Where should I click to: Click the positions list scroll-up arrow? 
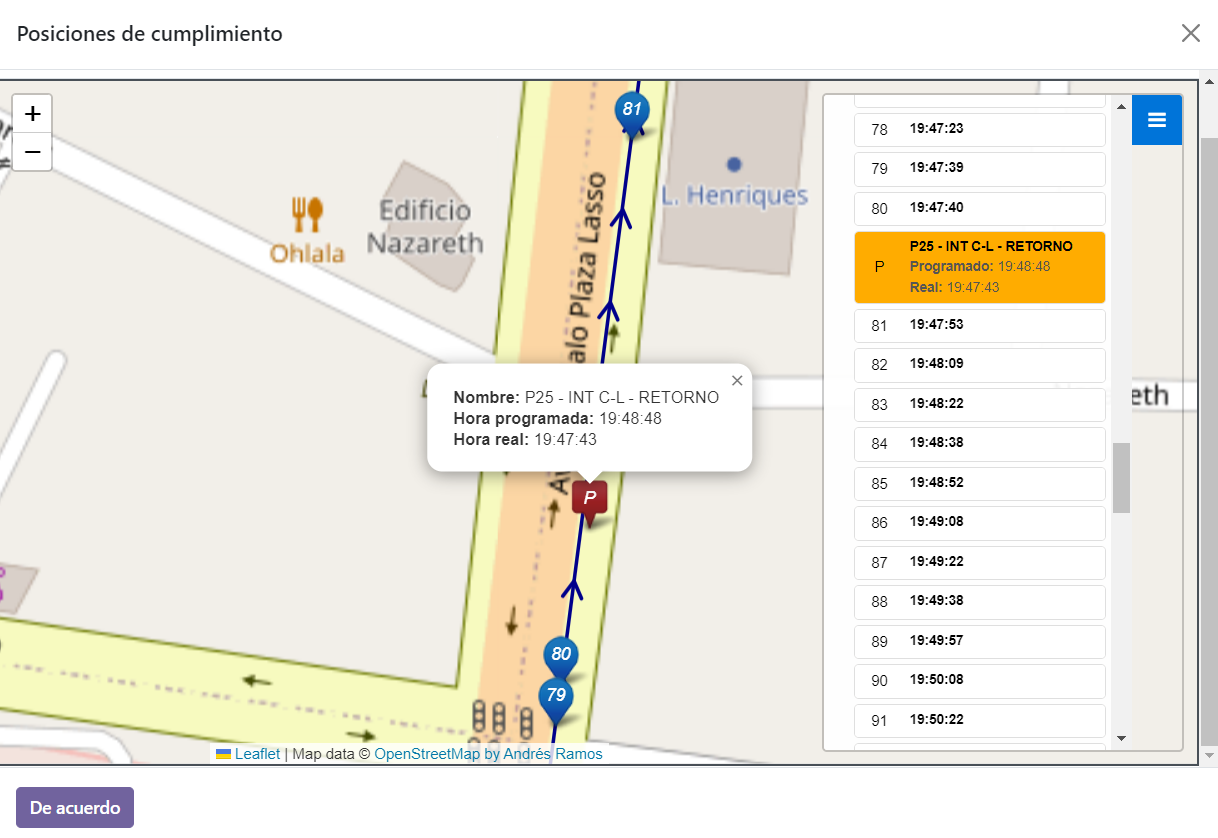coord(1121,105)
